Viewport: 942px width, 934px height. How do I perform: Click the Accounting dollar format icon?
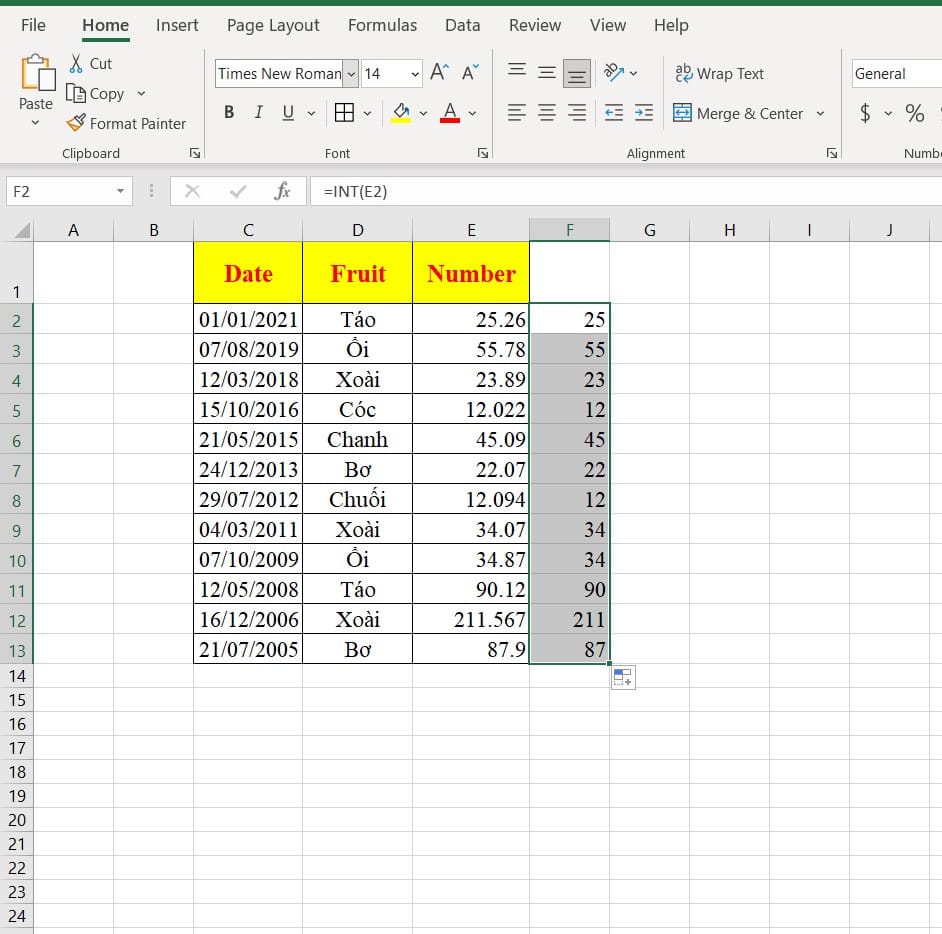pos(865,113)
